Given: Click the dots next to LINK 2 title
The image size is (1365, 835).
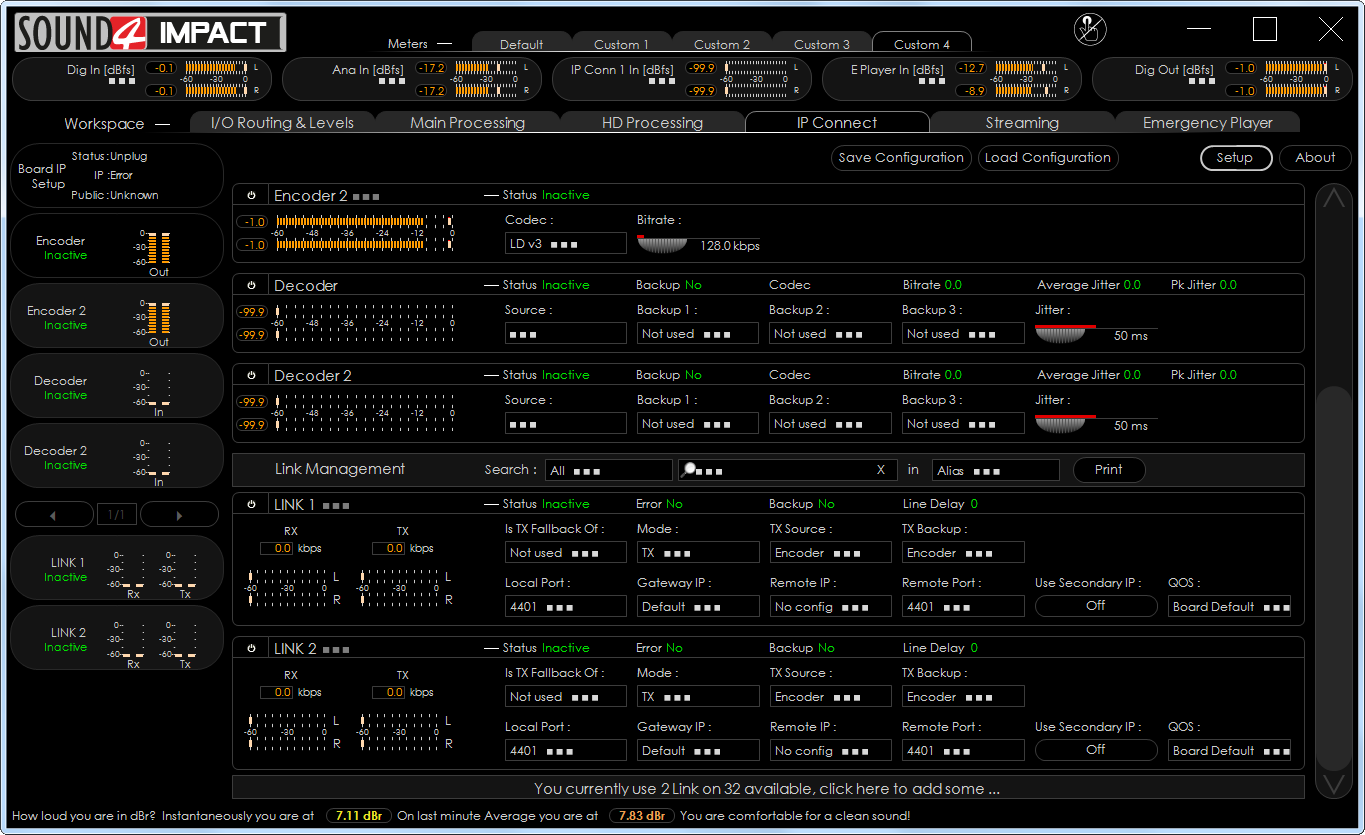Looking at the screenshot, I should [x=336, y=650].
